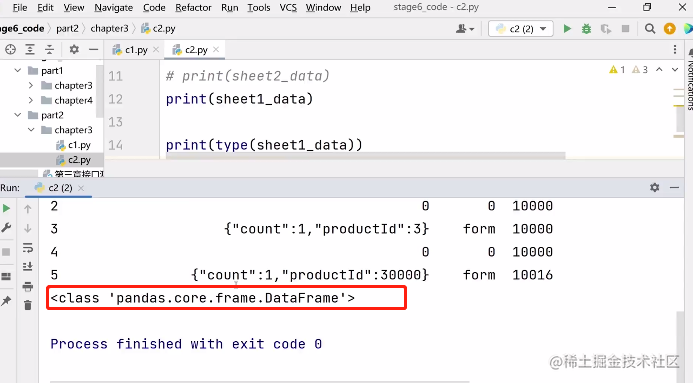Image resolution: width=693 pixels, height=383 pixels.
Task: Click the c2.py breadcrumb
Action: 159,28
